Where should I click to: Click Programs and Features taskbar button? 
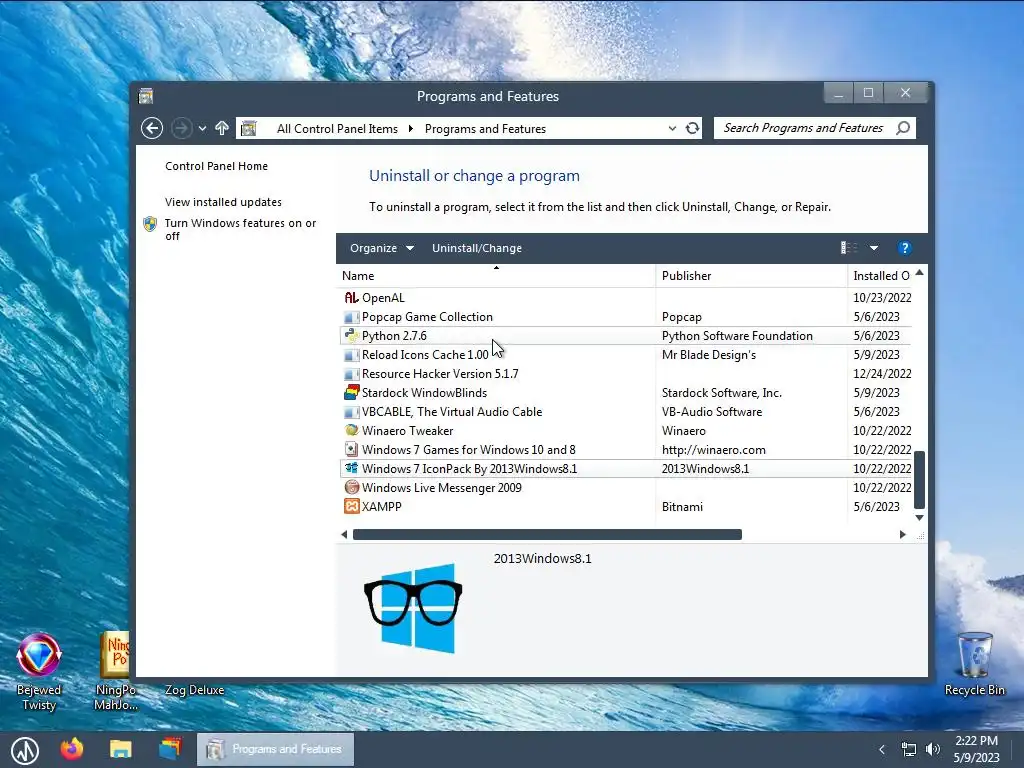(275, 749)
